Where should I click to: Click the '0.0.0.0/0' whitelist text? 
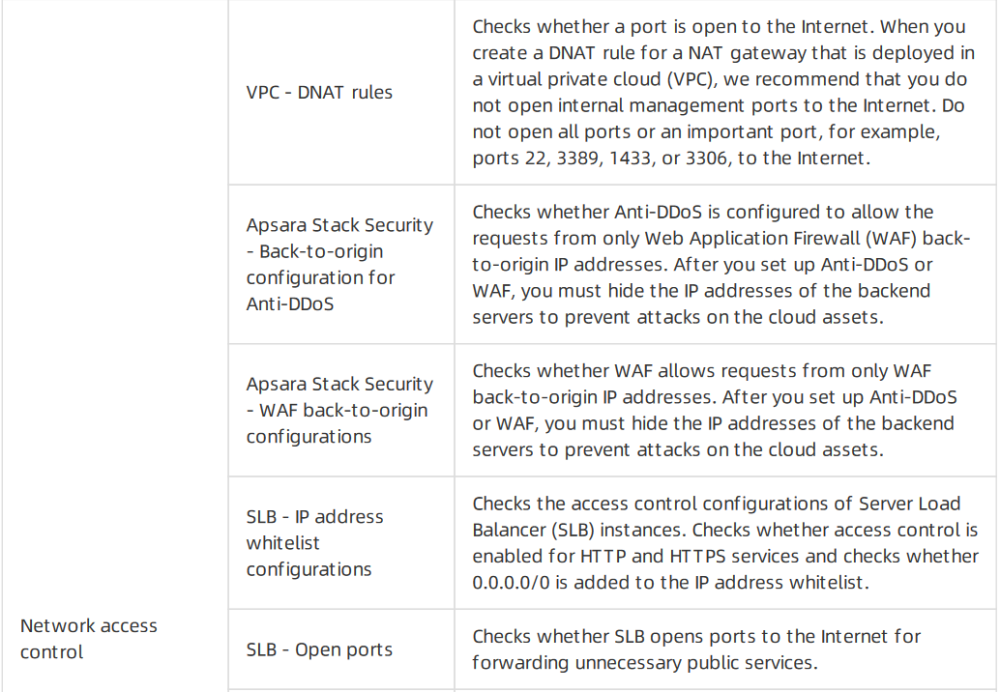pos(511,583)
